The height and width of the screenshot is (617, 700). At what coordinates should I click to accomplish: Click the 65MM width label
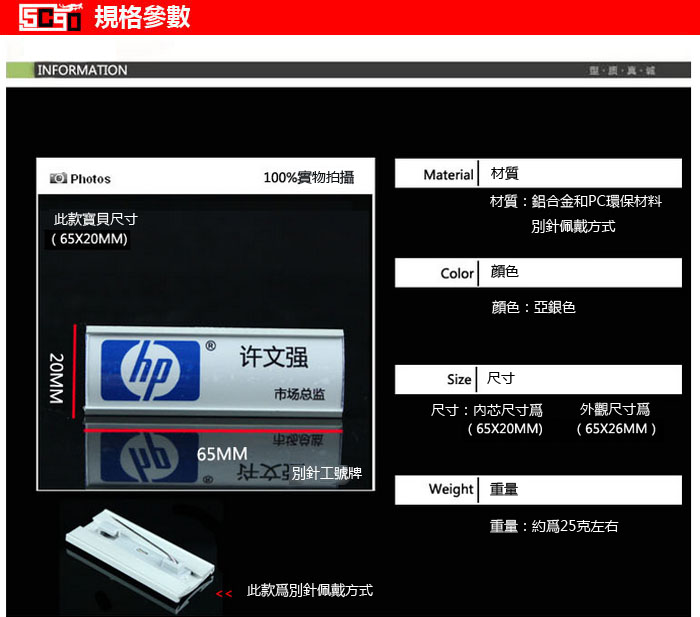pos(222,454)
